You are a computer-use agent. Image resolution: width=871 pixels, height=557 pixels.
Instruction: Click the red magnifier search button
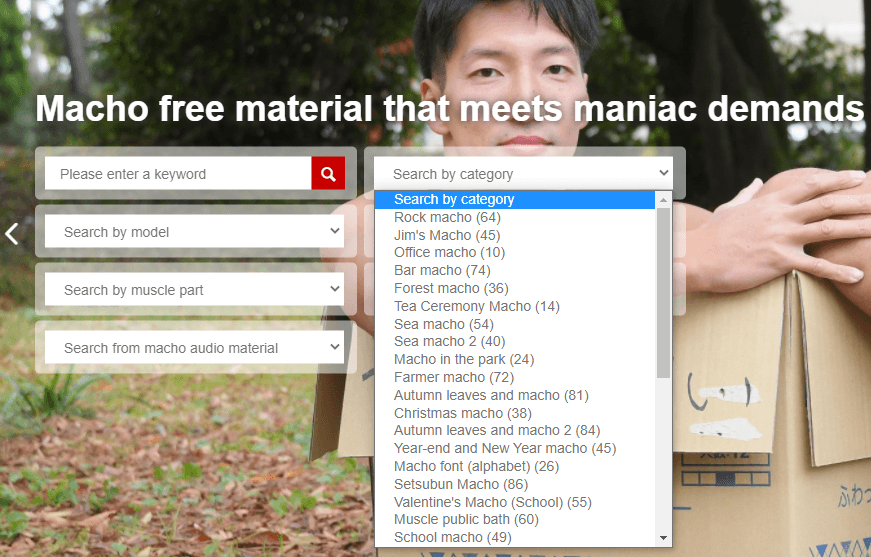(x=328, y=173)
